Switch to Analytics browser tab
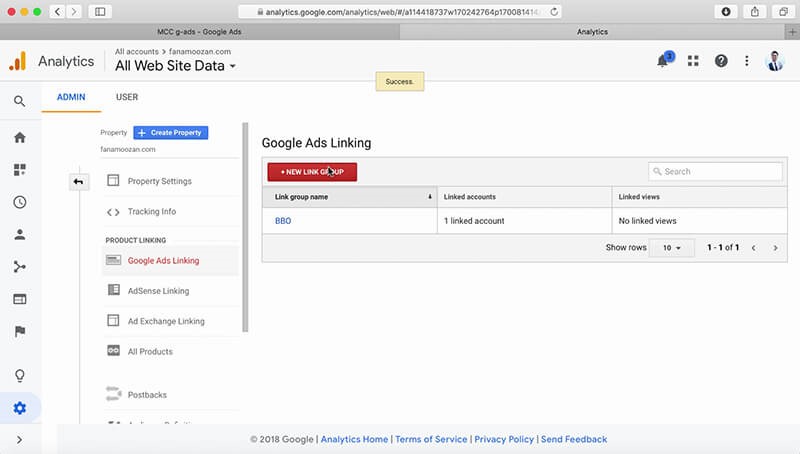 [592, 32]
